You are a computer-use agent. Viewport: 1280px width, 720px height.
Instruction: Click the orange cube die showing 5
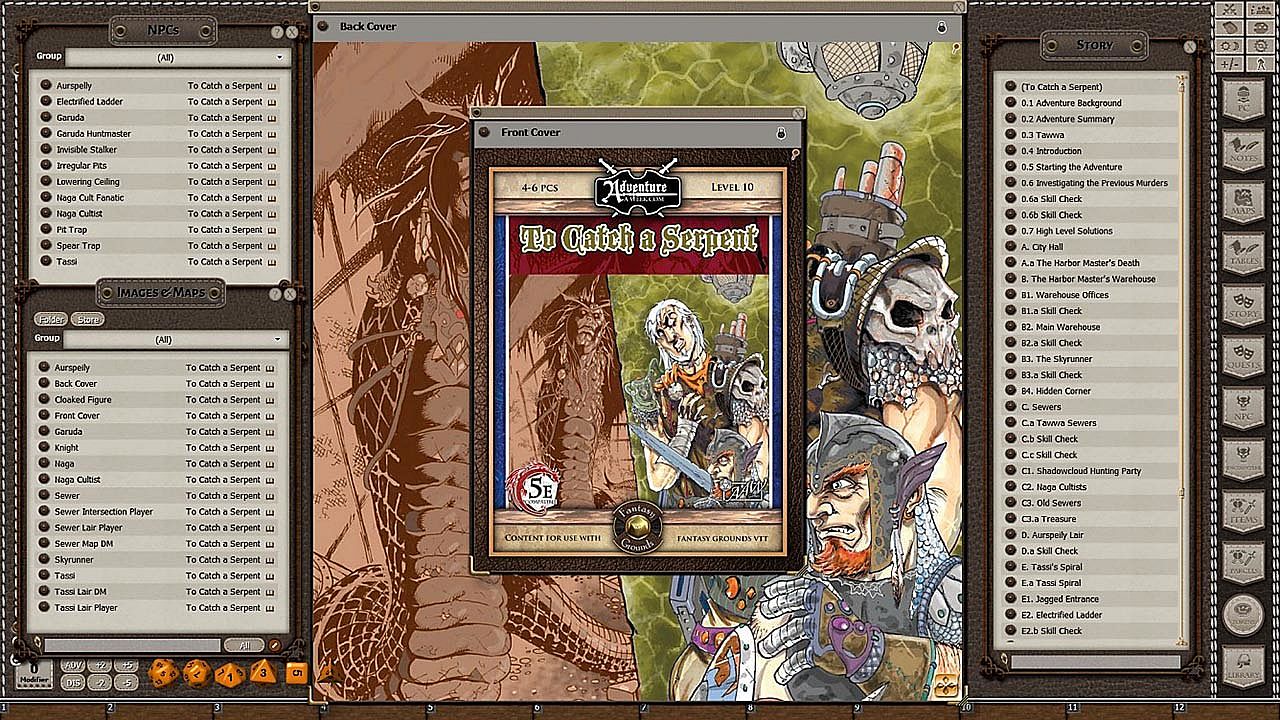[x=296, y=673]
